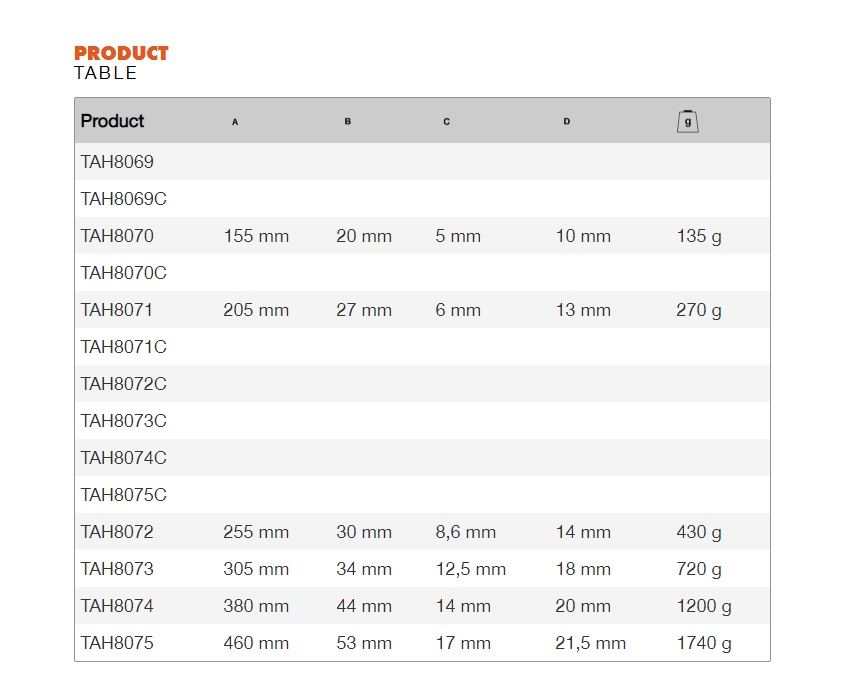Open the TAH8072 product entry
Viewport: 860px width, 675px height.
click(x=422, y=532)
